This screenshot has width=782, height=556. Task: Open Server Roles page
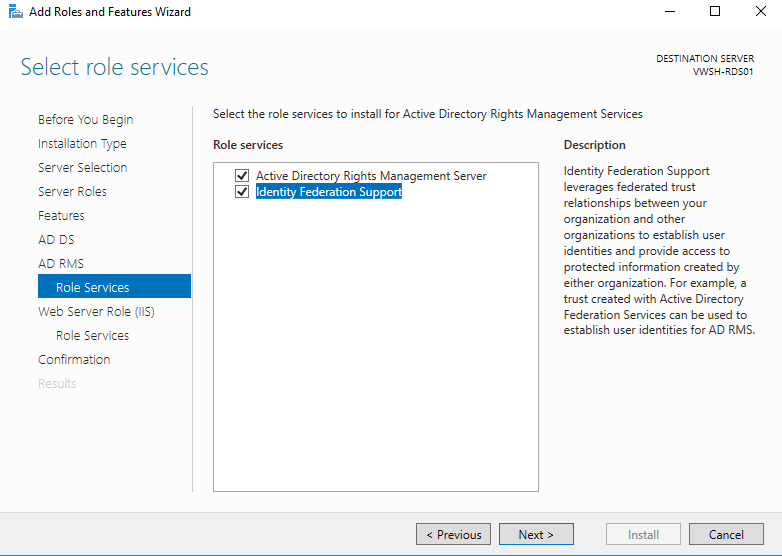(72, 191)
